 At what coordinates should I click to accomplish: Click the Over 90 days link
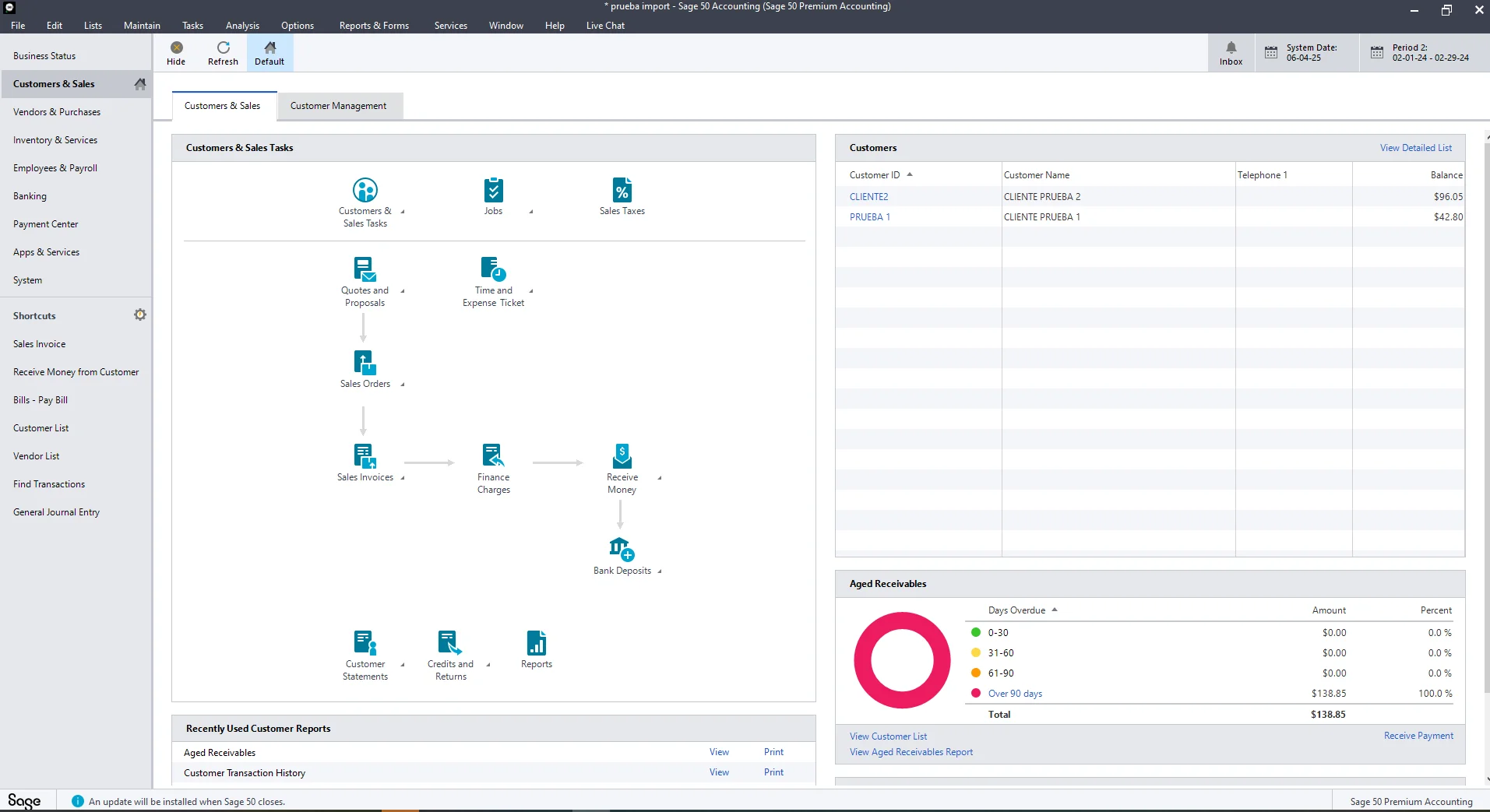click(x=1015, y=694)
